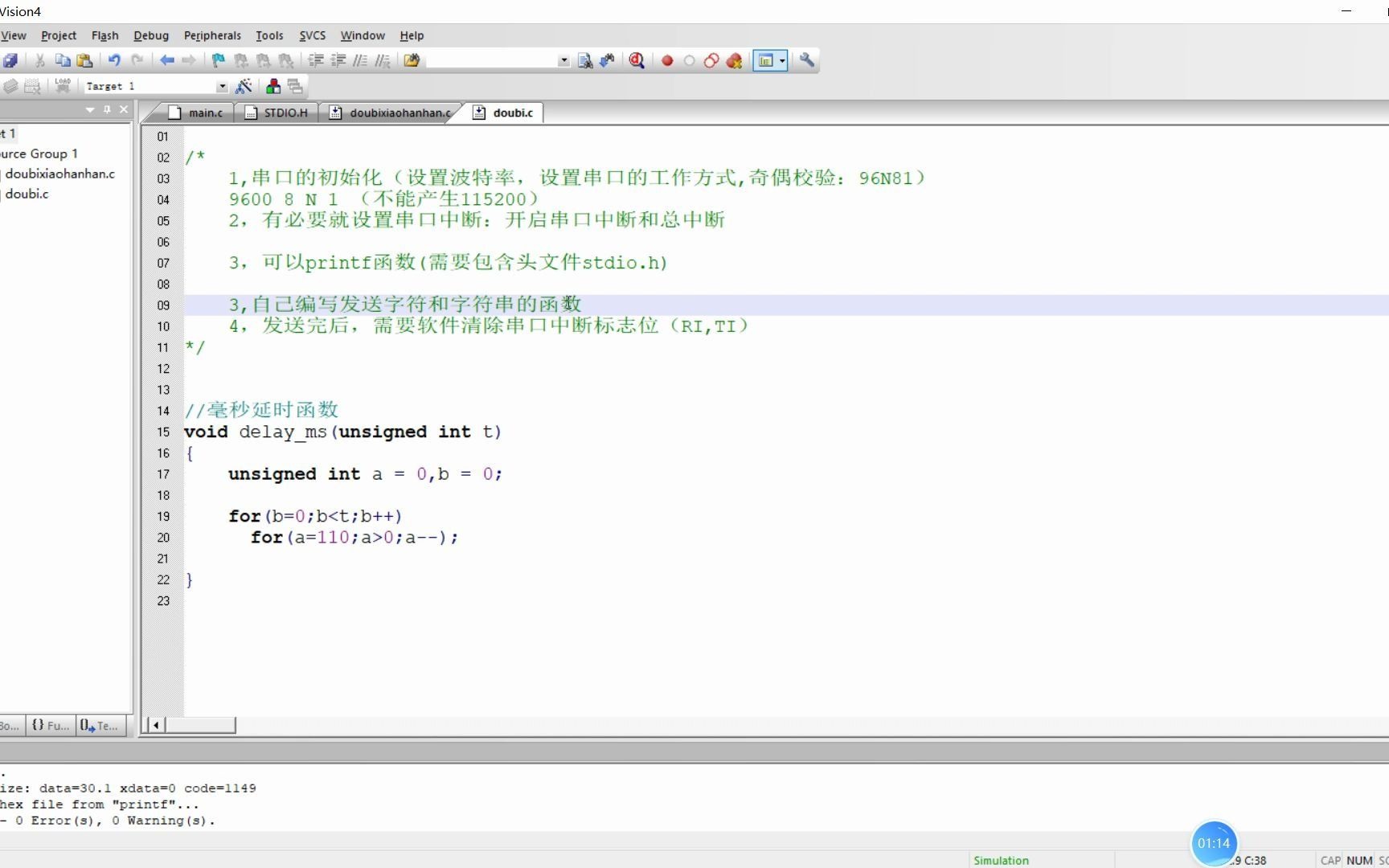This screenshot has height=868, width=1389.
Task: Go to next bookmark icon
Action: pos(263,60)
